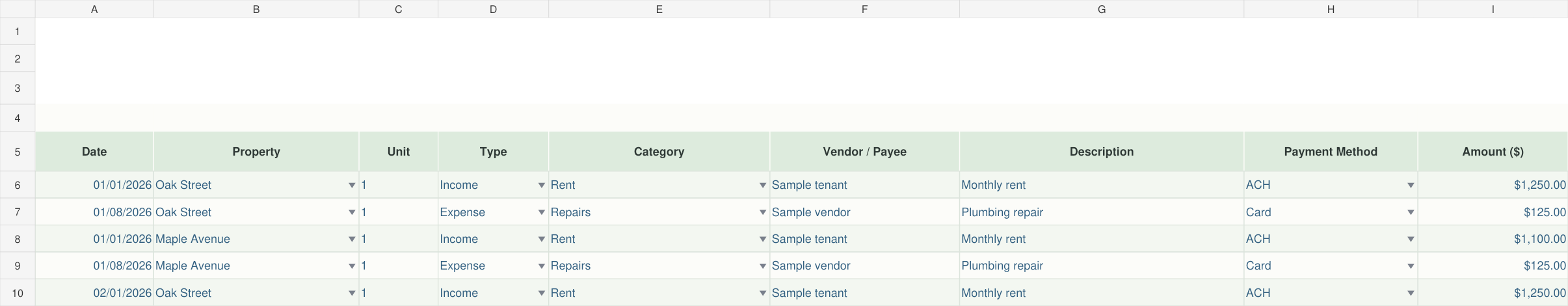1568x306 pixels.
Task: Open Type dropdown arrow in row 6
Action: (541, 186)
